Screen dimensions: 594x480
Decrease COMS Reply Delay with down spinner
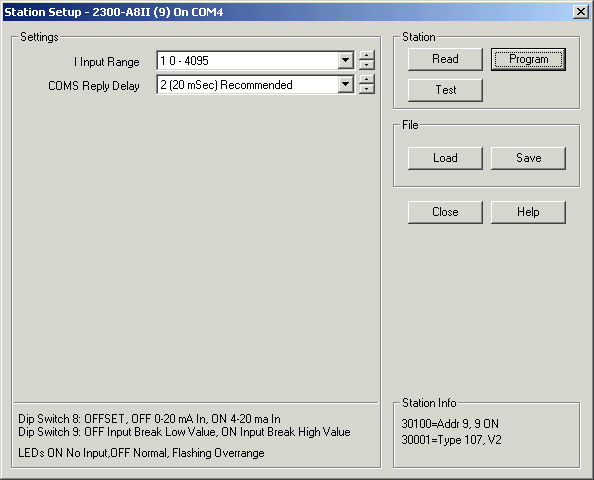pos(366,89)
